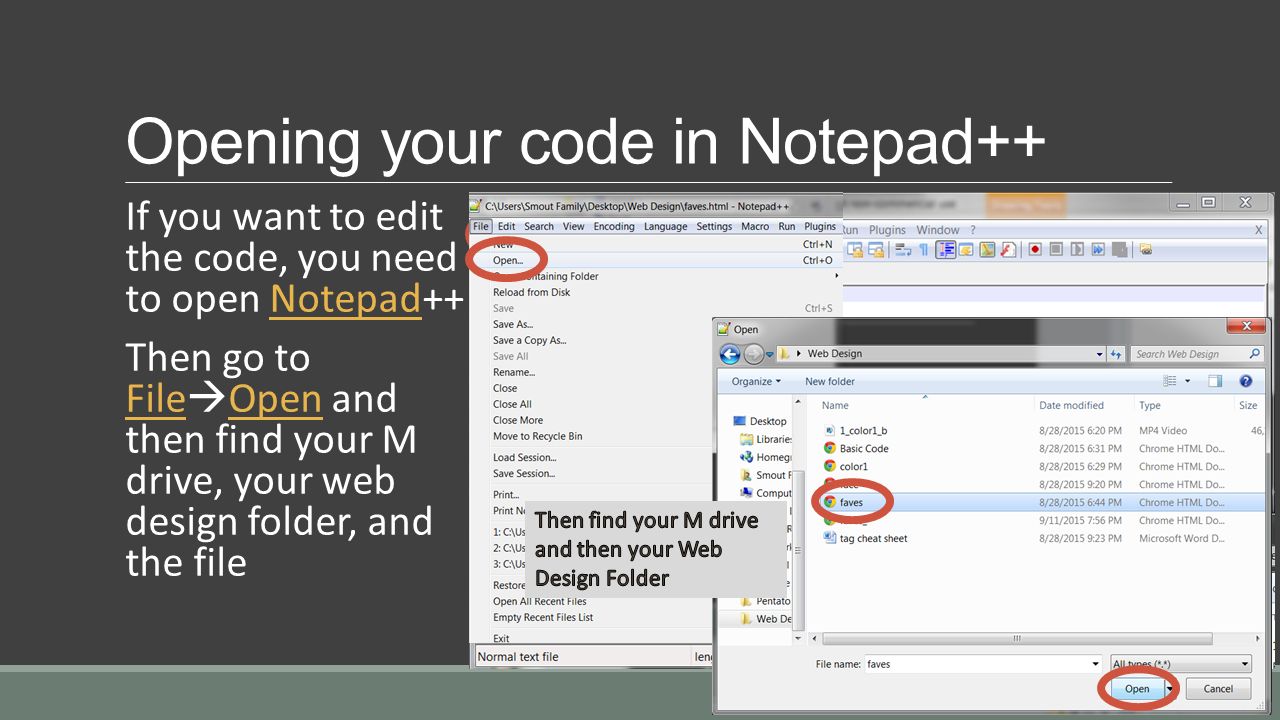The height and width of the screenshot is (720, 1280).
Task: Click Run a Macro Multiple Times icon
Action: [x=1098, y=250]
